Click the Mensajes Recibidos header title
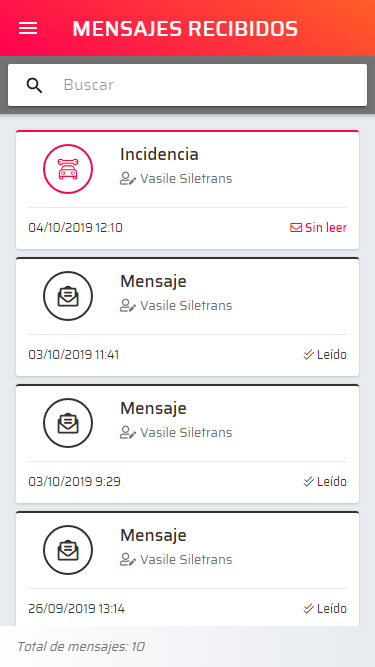The height and width of the screenshot is (667, 375). pyautogui.click(x=185, y=29)
